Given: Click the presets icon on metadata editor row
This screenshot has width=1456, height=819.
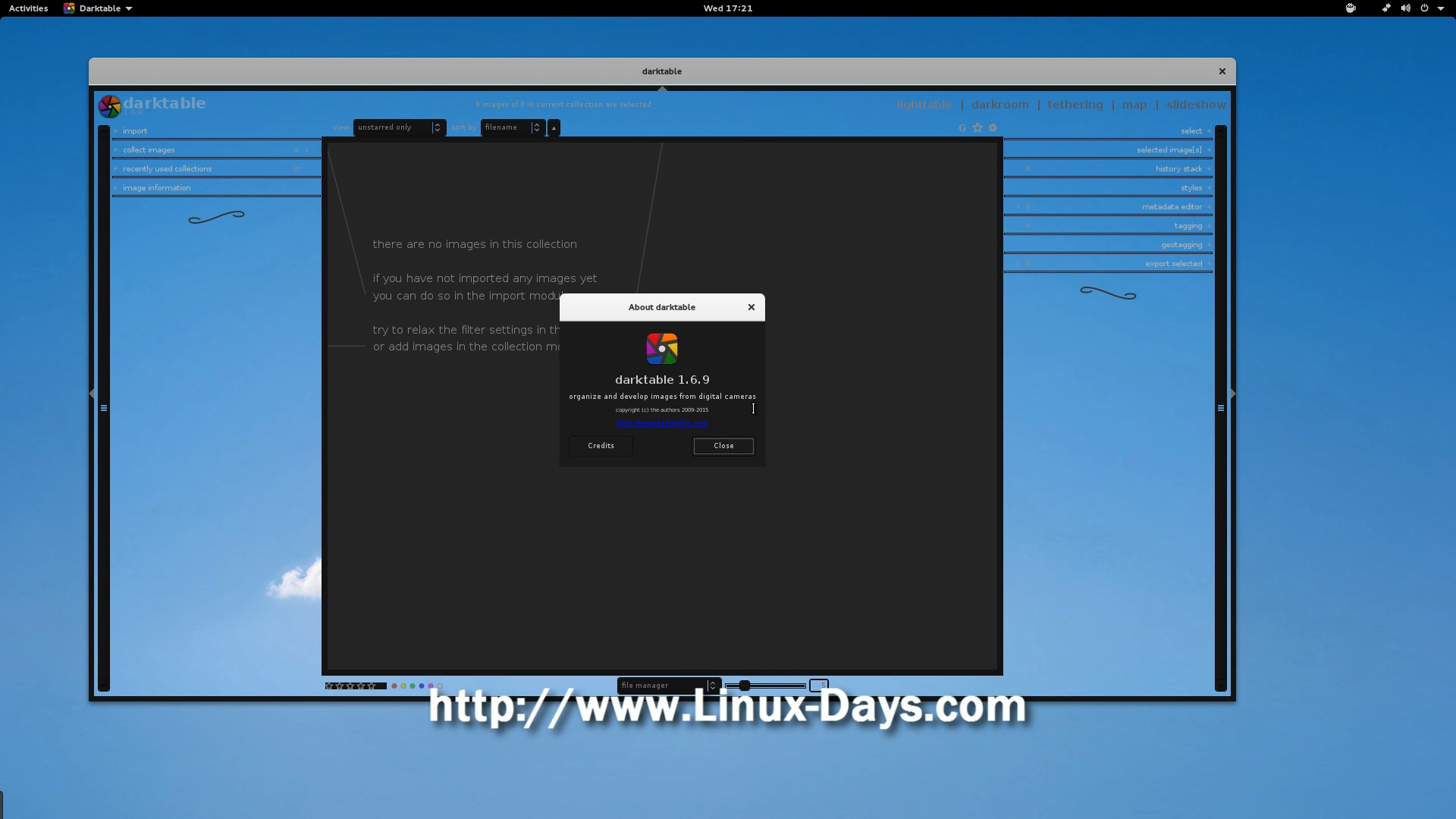Looking at the screenshot, I should pos(1018,207).
